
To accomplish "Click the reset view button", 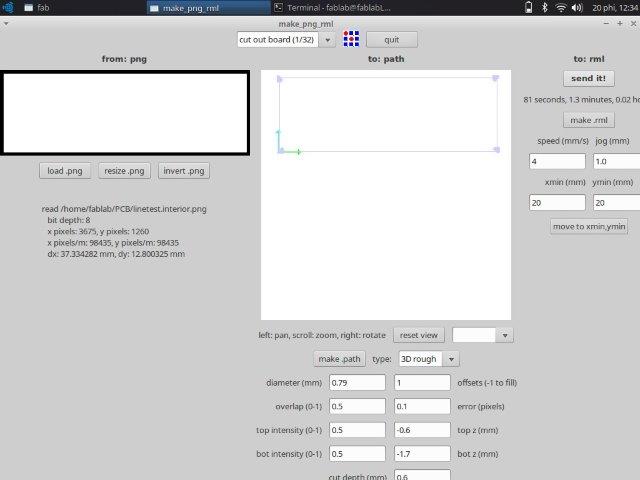I will [419, 335].
